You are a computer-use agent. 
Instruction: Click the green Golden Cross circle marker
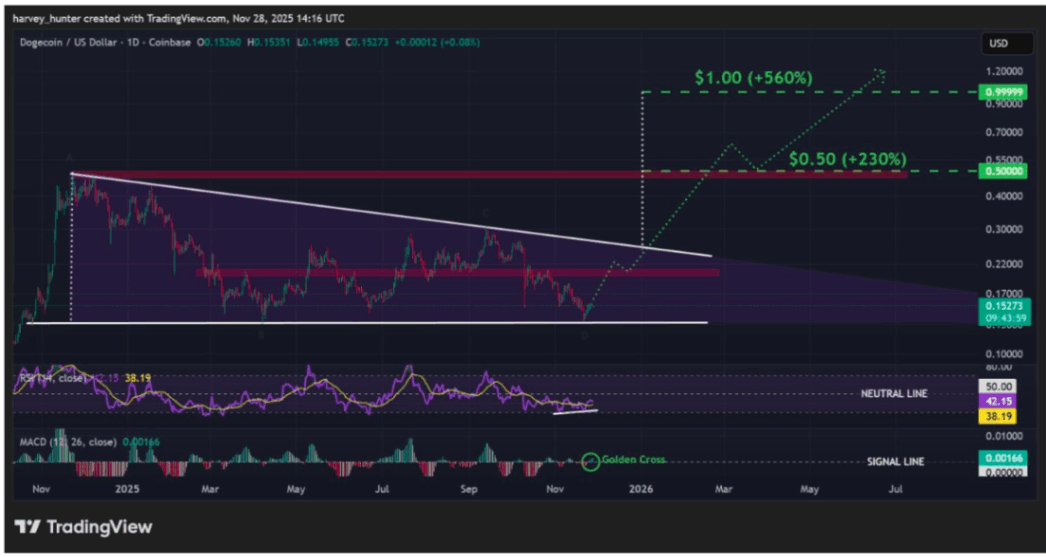coord(590,461)
